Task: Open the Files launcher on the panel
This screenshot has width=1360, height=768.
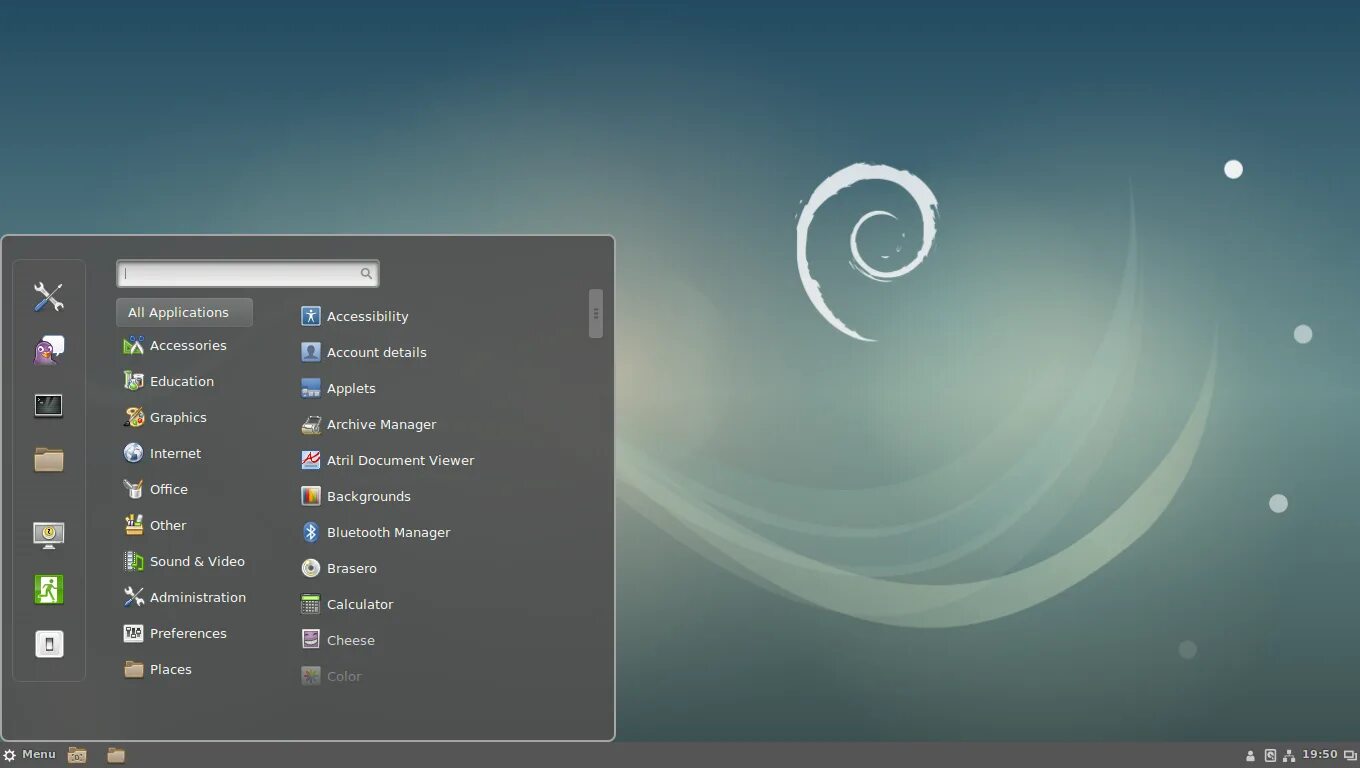Action: (x=116, y=755)
